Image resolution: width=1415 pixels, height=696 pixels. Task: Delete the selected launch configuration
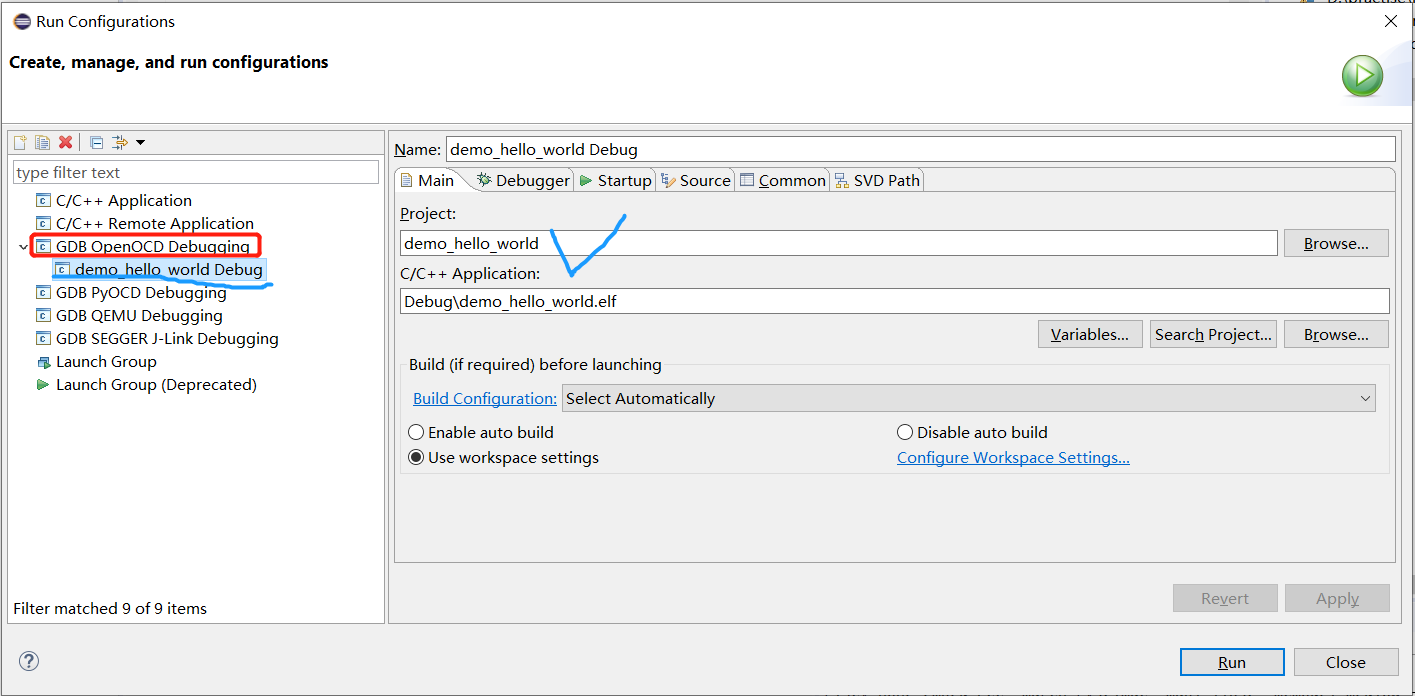point(66,142)
